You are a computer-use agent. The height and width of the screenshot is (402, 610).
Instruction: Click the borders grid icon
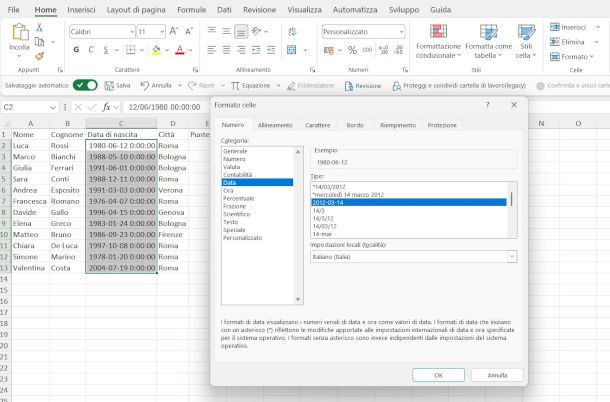click(131, 50)
